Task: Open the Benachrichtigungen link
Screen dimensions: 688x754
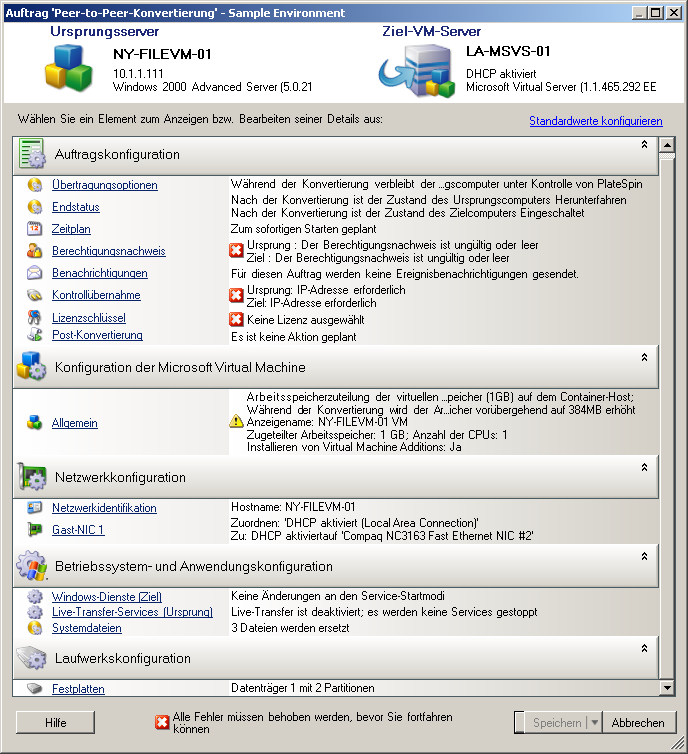Action: tap(100, 273)
